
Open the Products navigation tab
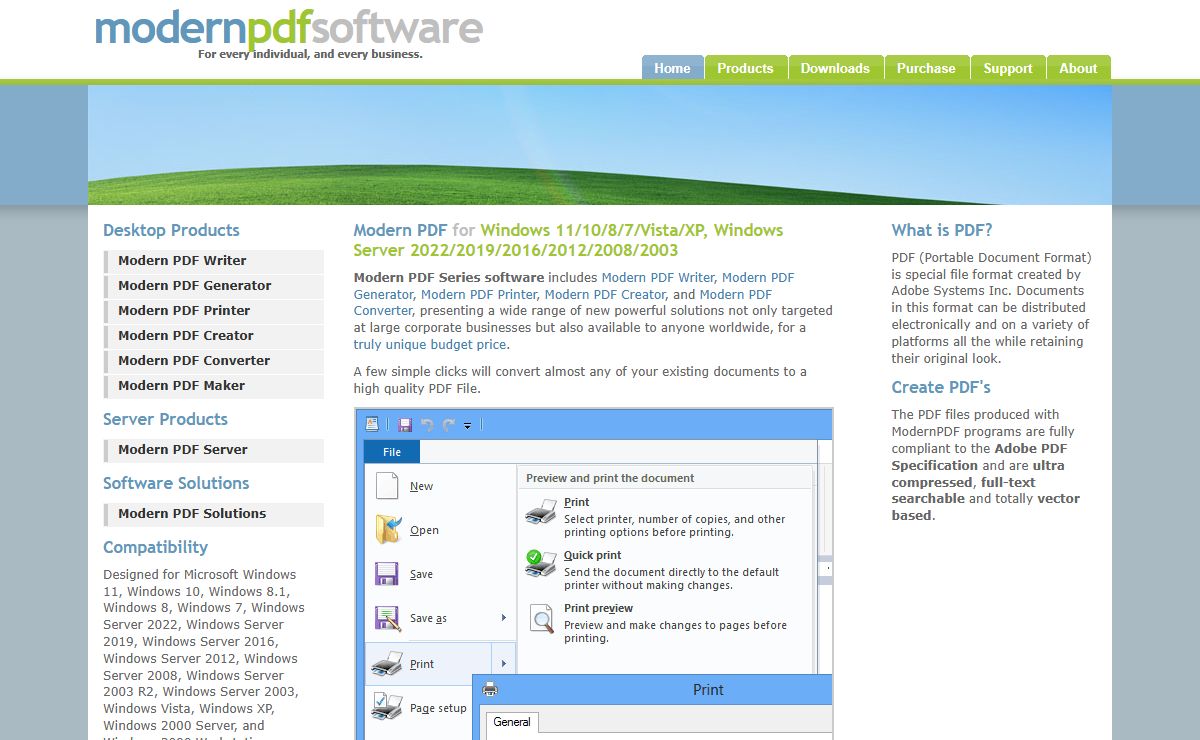click(x=745, y=68)
